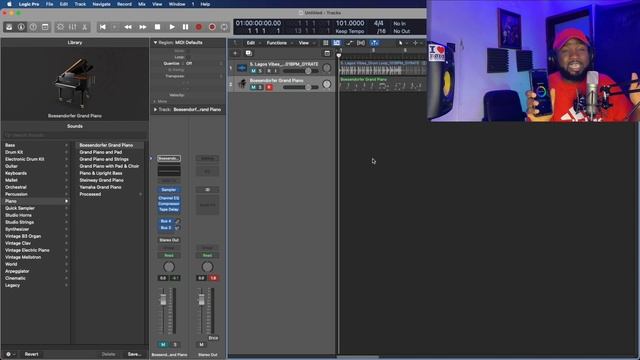Click the Bnce button on the Stereo Out strip

coord(213,338)
